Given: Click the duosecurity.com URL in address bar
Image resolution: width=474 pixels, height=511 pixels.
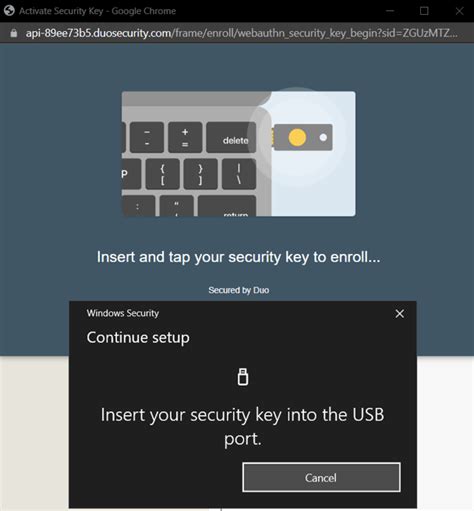Looking at the screenshot, I should coord(241,33).
